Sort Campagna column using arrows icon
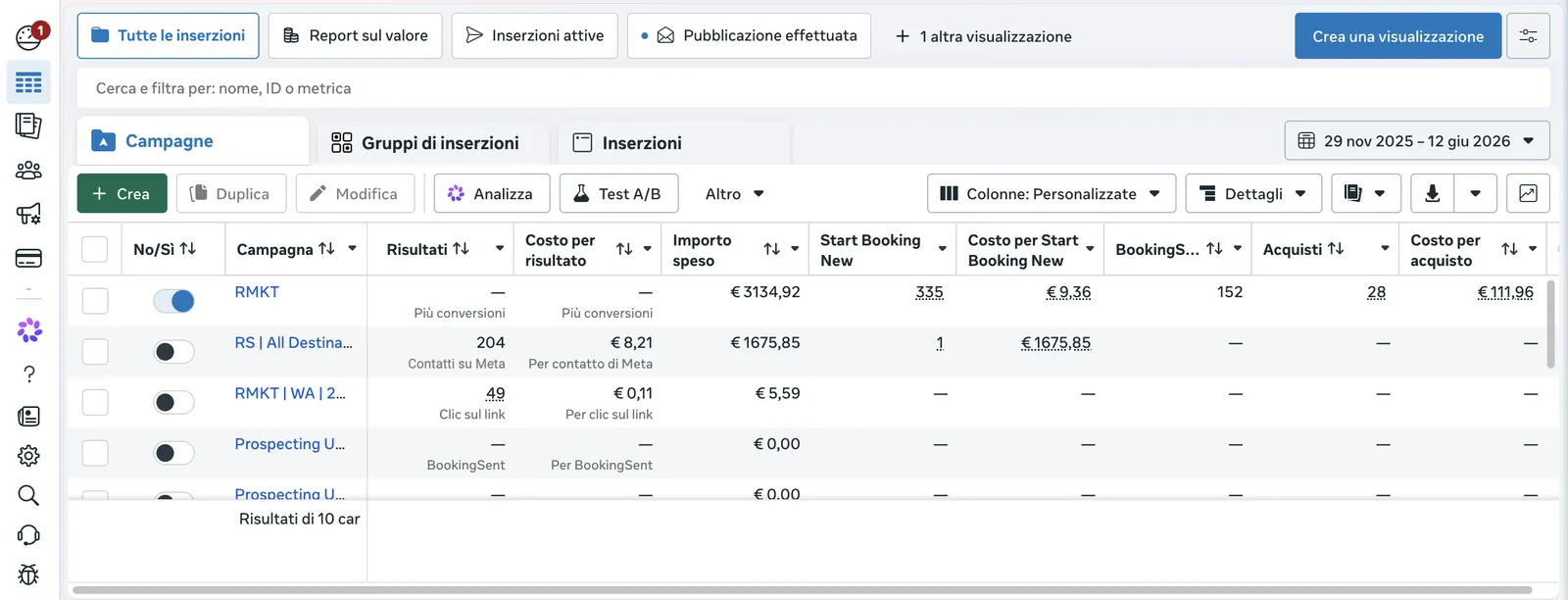 pyautogui.click(x=326, y=249)
